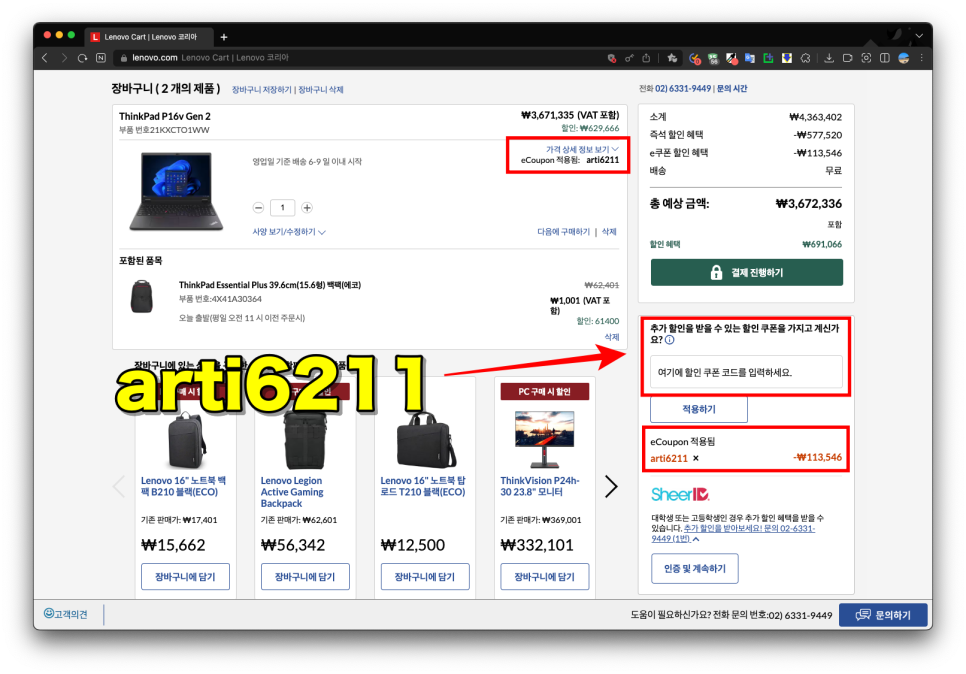Viewport: 966px width, 674px height.
Task: Open a new browser tab with plus
Action: pyautogui.click(x=224, y=37)
